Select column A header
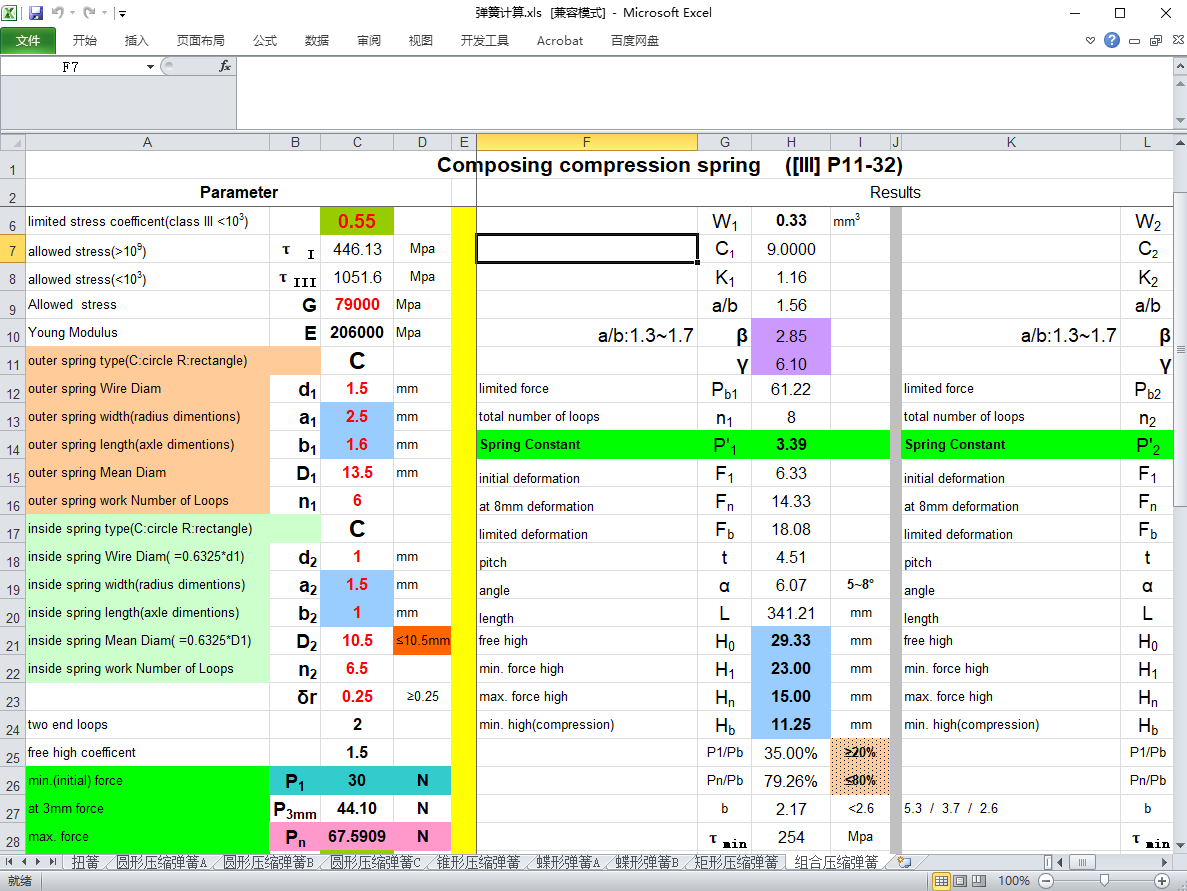 (148, 142)
